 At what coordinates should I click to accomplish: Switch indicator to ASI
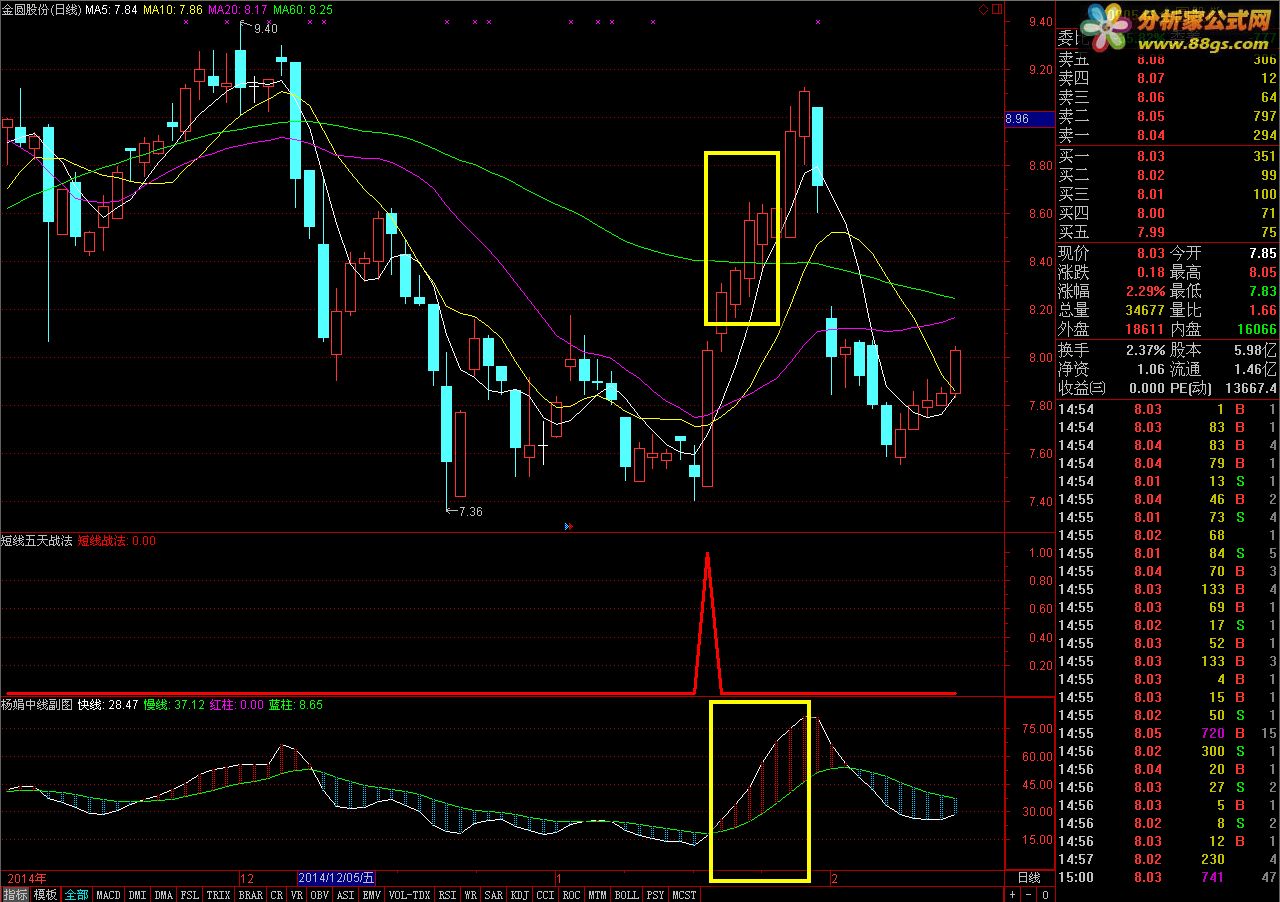click(x=346, y=895)
